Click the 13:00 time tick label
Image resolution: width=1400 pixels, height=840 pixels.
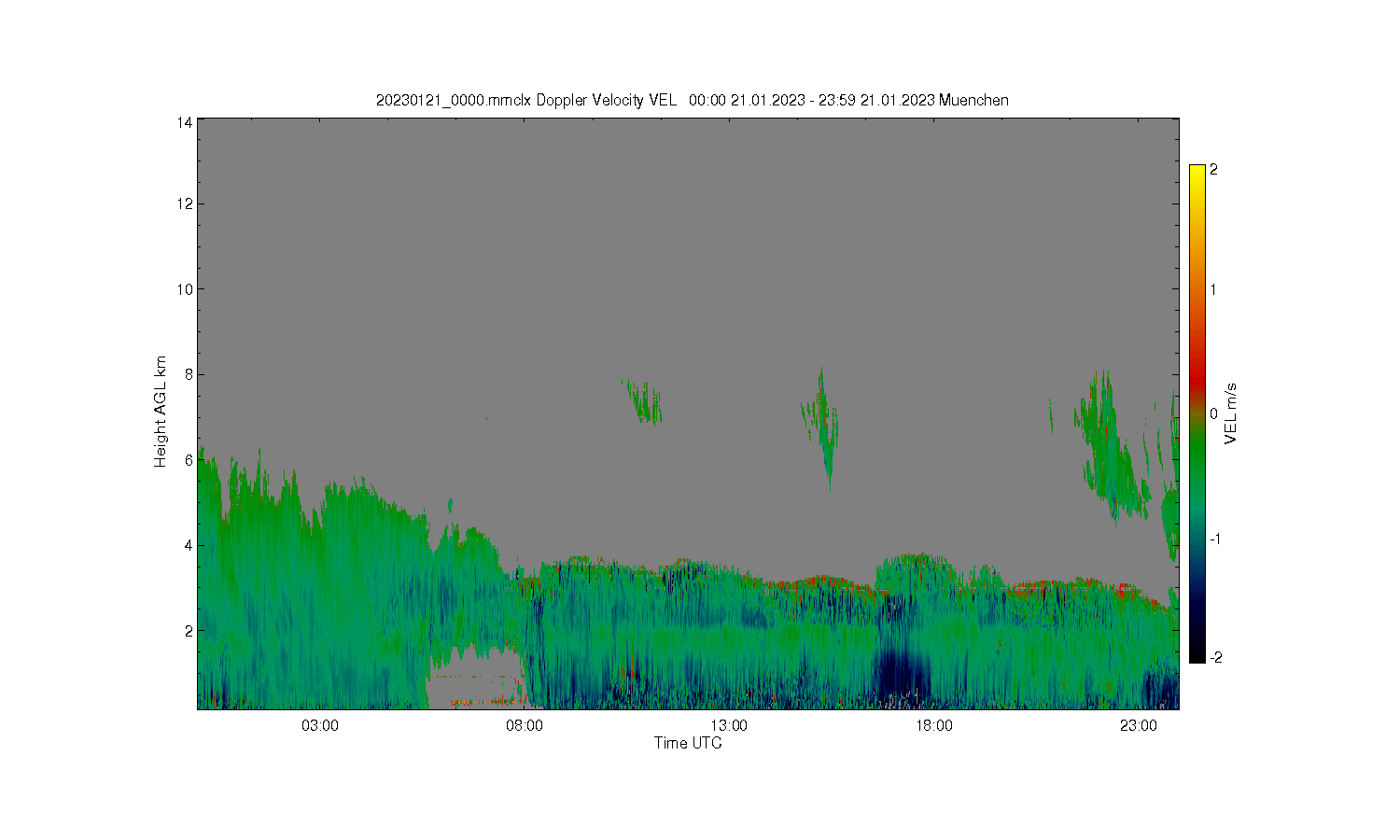click(x=729, y=725)
